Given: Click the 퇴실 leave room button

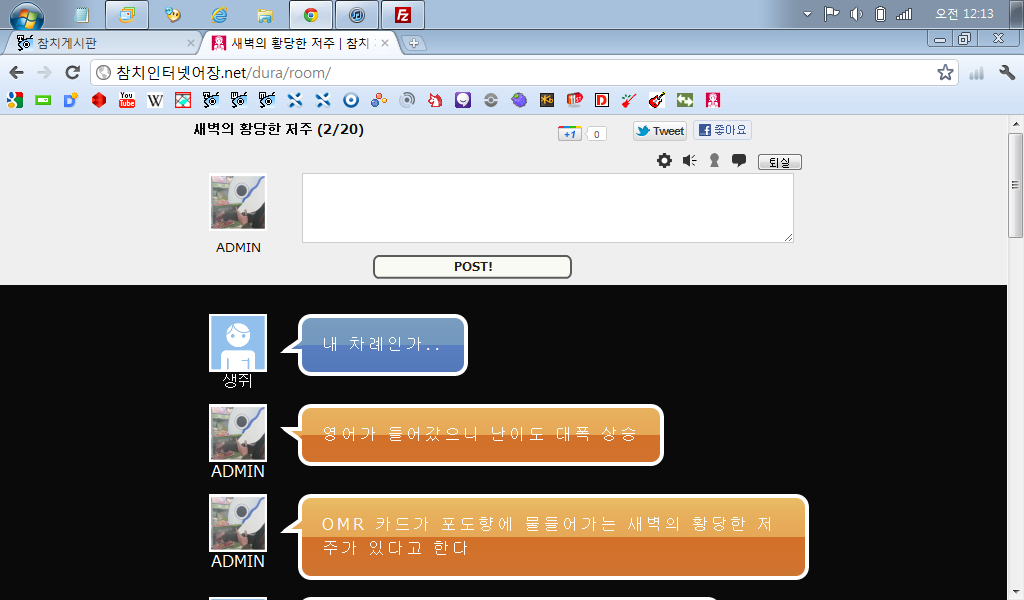Looking at the screenshot, I should pos(779,162).
